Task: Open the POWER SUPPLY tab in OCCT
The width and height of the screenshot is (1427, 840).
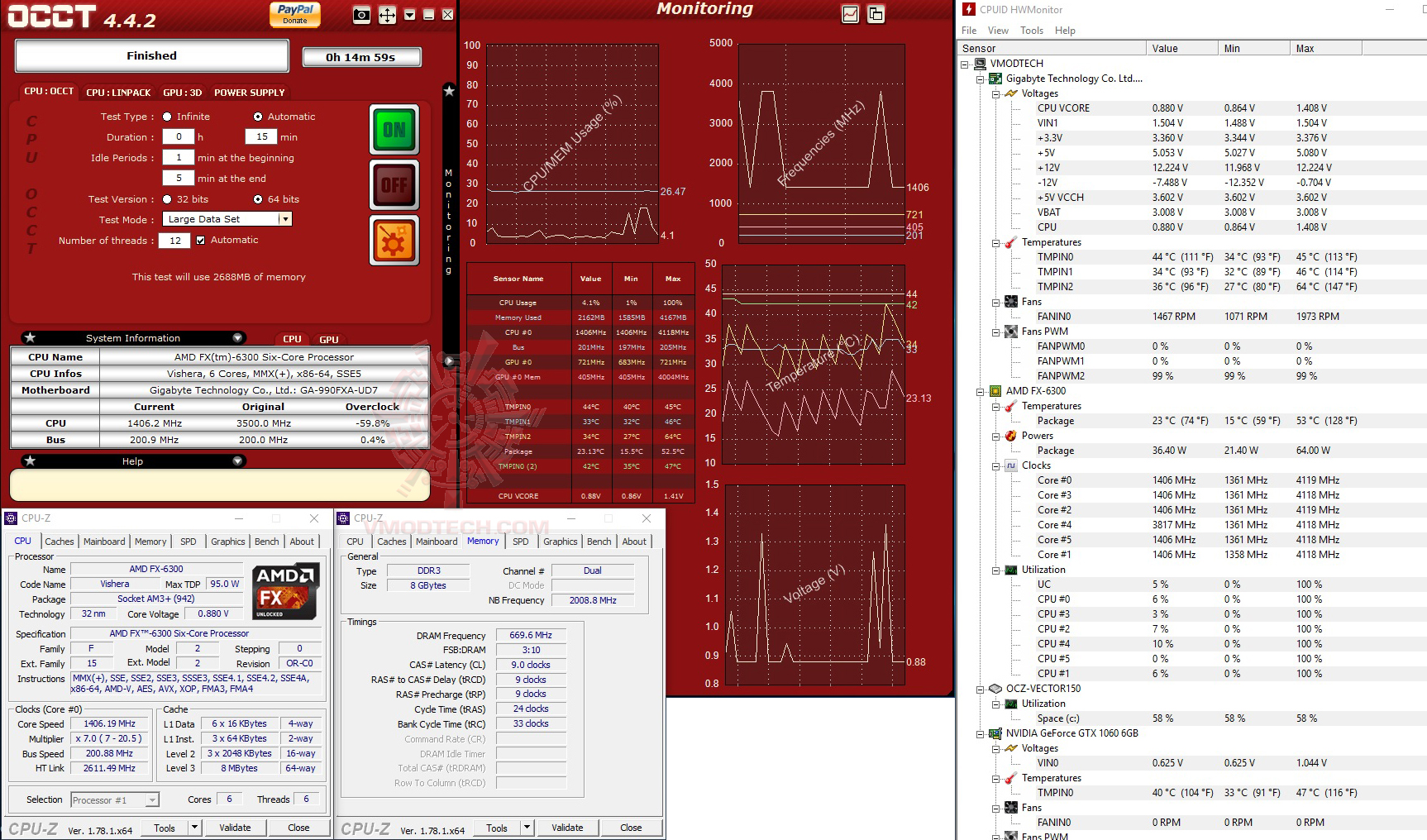Action: [250, 93]
